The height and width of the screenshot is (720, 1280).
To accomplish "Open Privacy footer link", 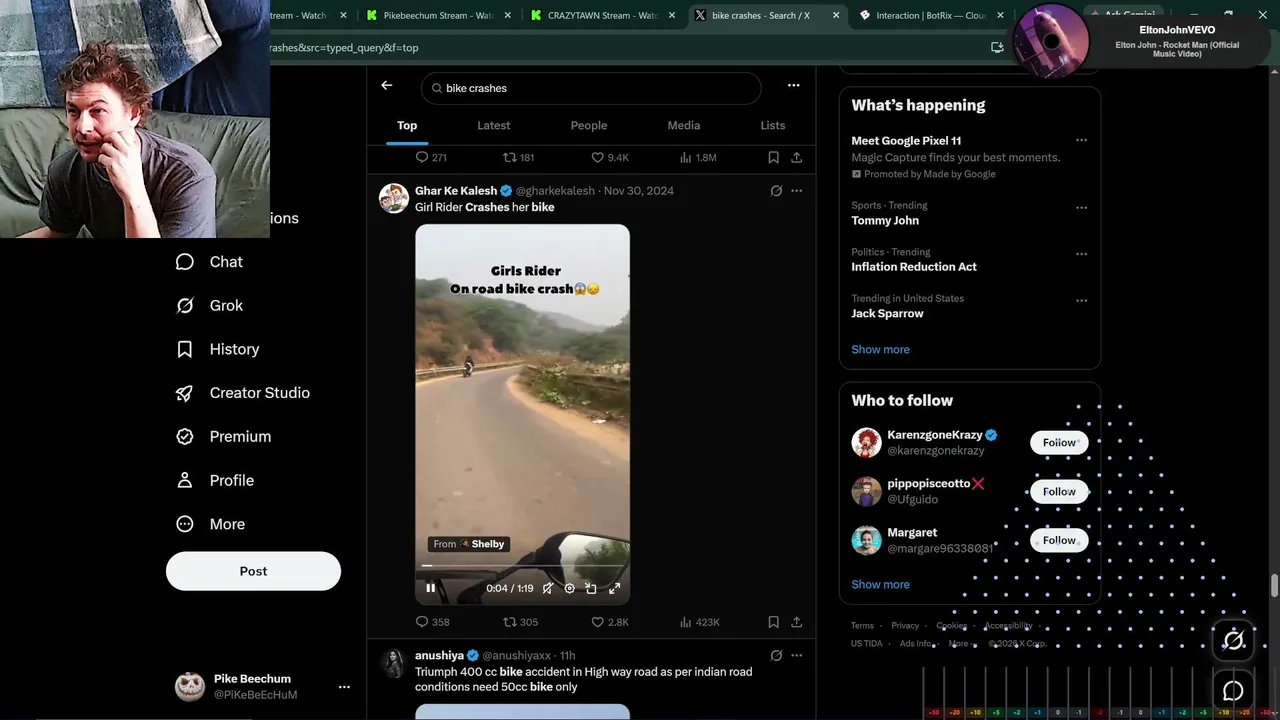I will pos(905,626).
